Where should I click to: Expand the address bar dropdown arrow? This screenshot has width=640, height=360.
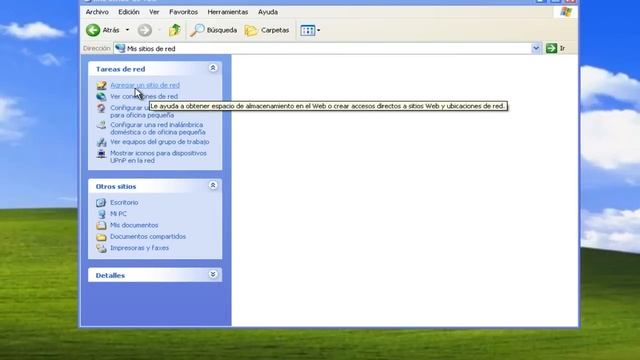coord(536,49)
